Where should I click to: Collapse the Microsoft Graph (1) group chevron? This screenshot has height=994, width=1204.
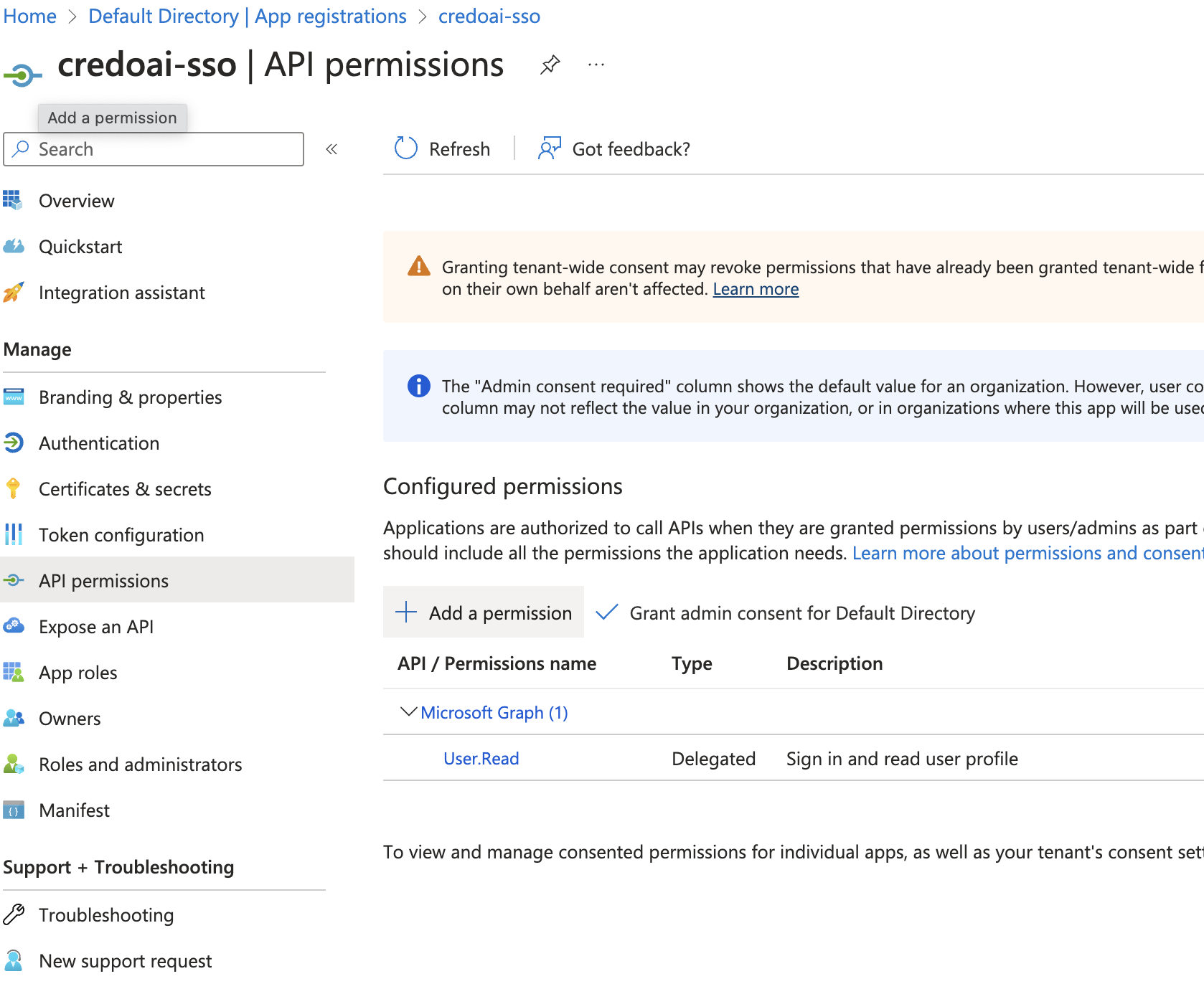pos(408,711)
